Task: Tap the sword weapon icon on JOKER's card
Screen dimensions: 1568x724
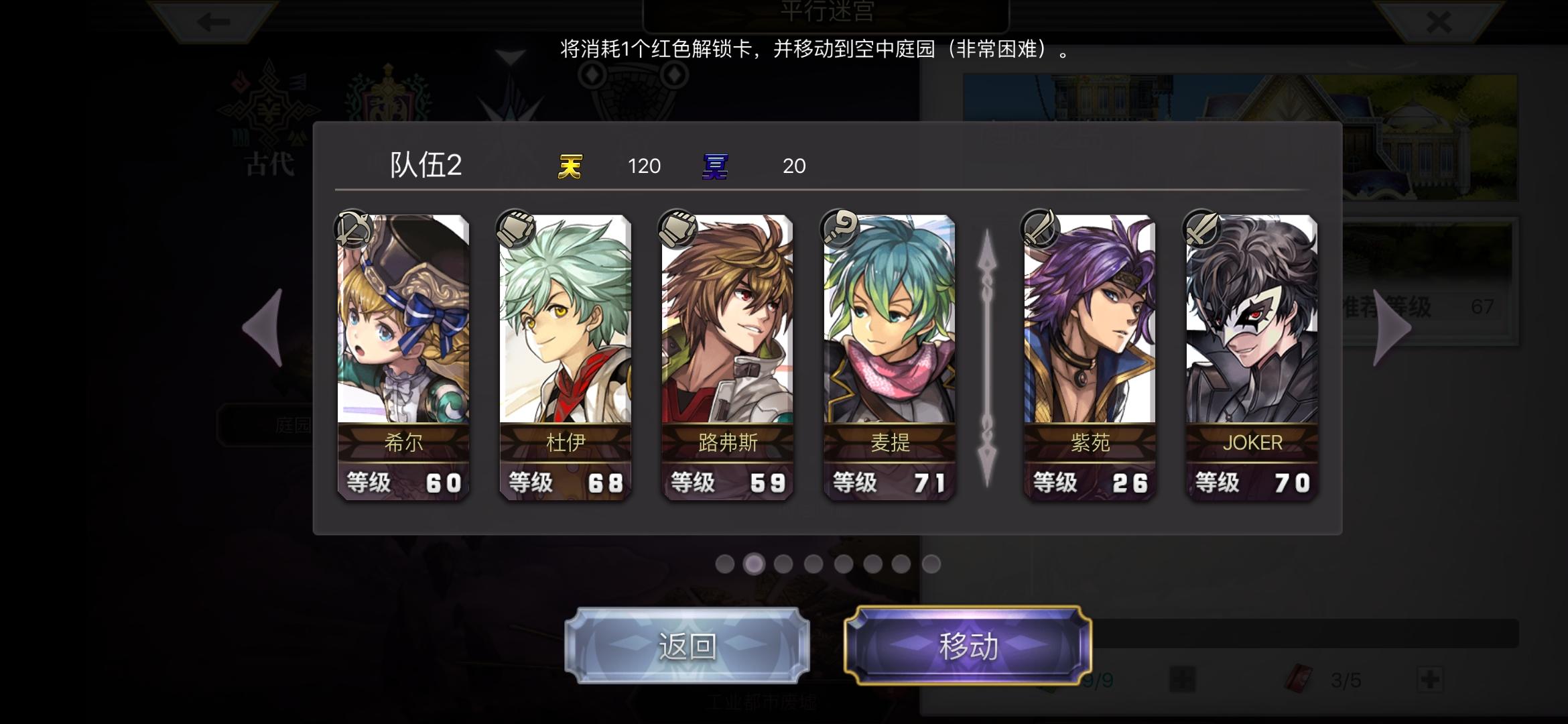Action: point(1202,229)
